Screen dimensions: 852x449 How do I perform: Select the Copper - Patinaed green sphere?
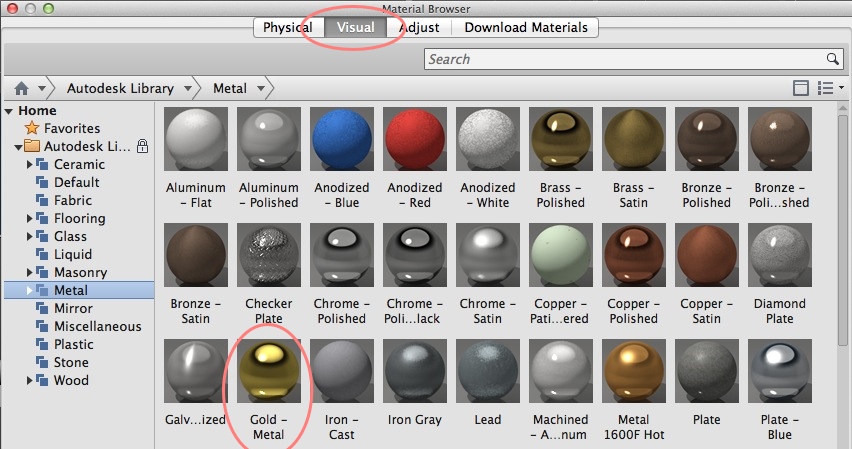(561, 254)
